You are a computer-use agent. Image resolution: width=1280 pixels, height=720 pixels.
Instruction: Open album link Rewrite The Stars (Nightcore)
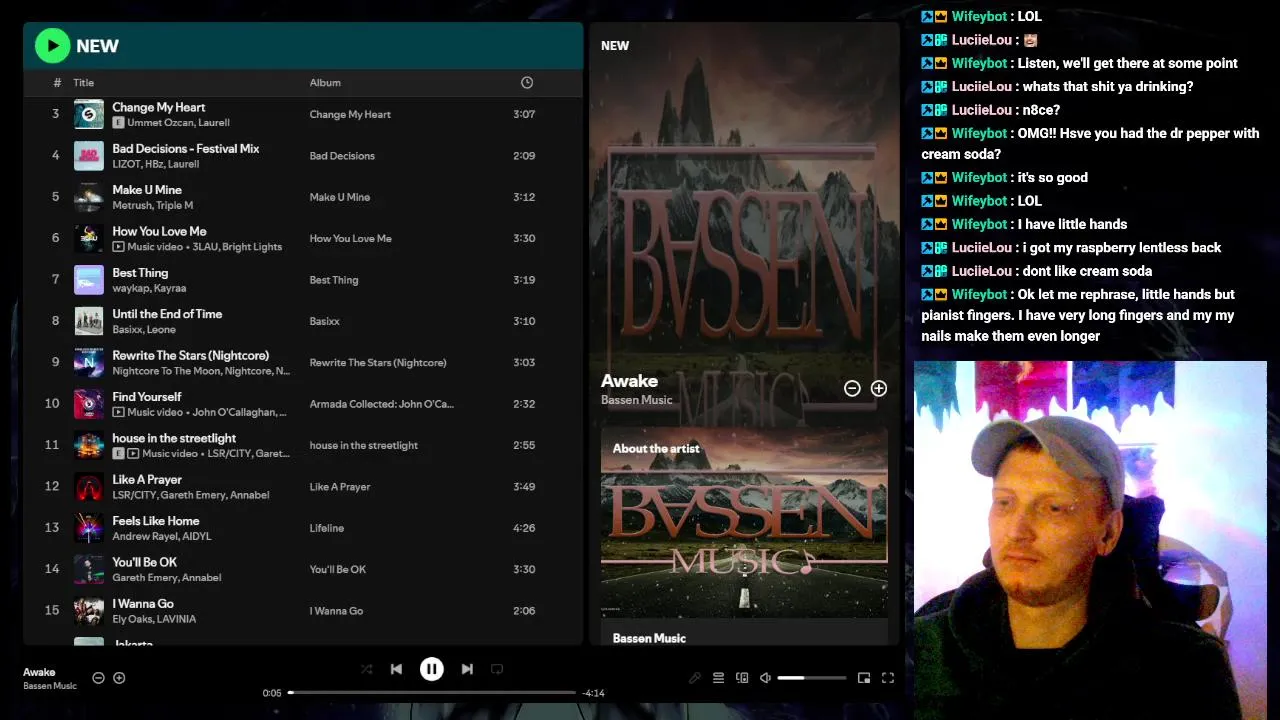[x=378, y=362]
